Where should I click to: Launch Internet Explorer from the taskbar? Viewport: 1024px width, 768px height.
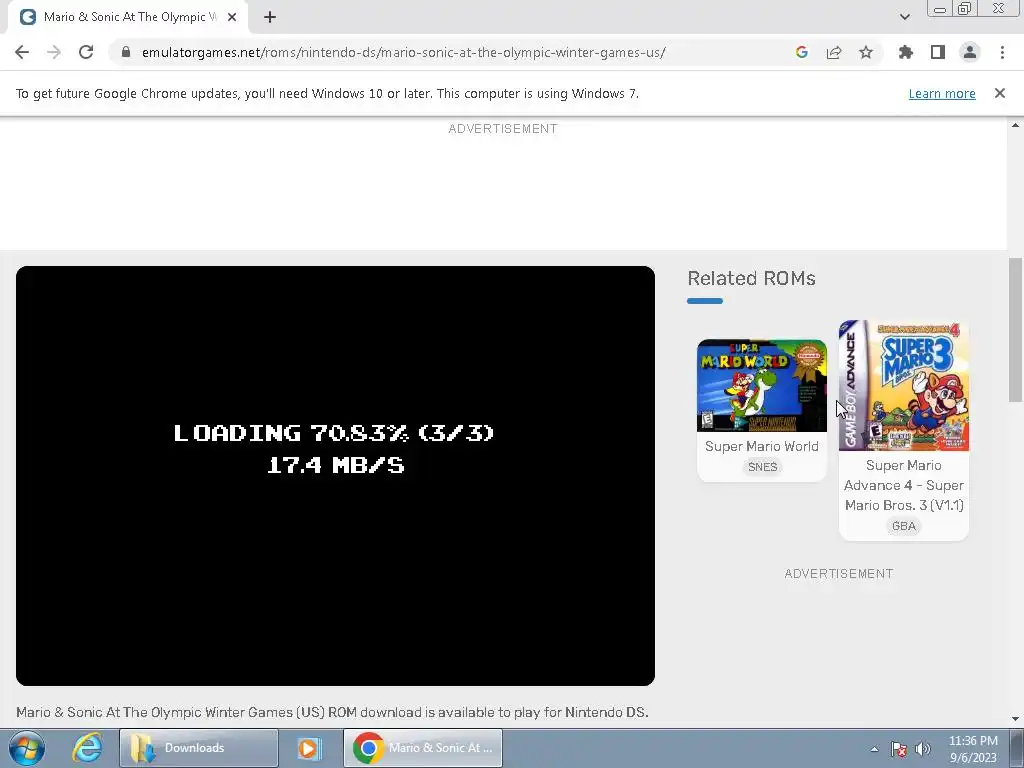[x=87, y=748]
